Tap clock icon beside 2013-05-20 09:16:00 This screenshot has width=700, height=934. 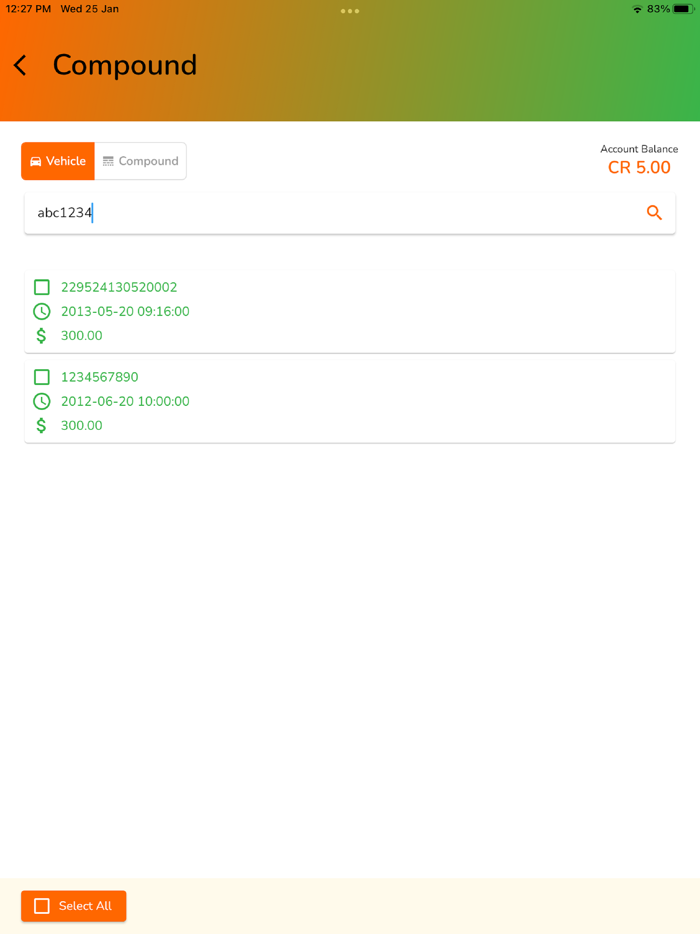coord(41,311)
